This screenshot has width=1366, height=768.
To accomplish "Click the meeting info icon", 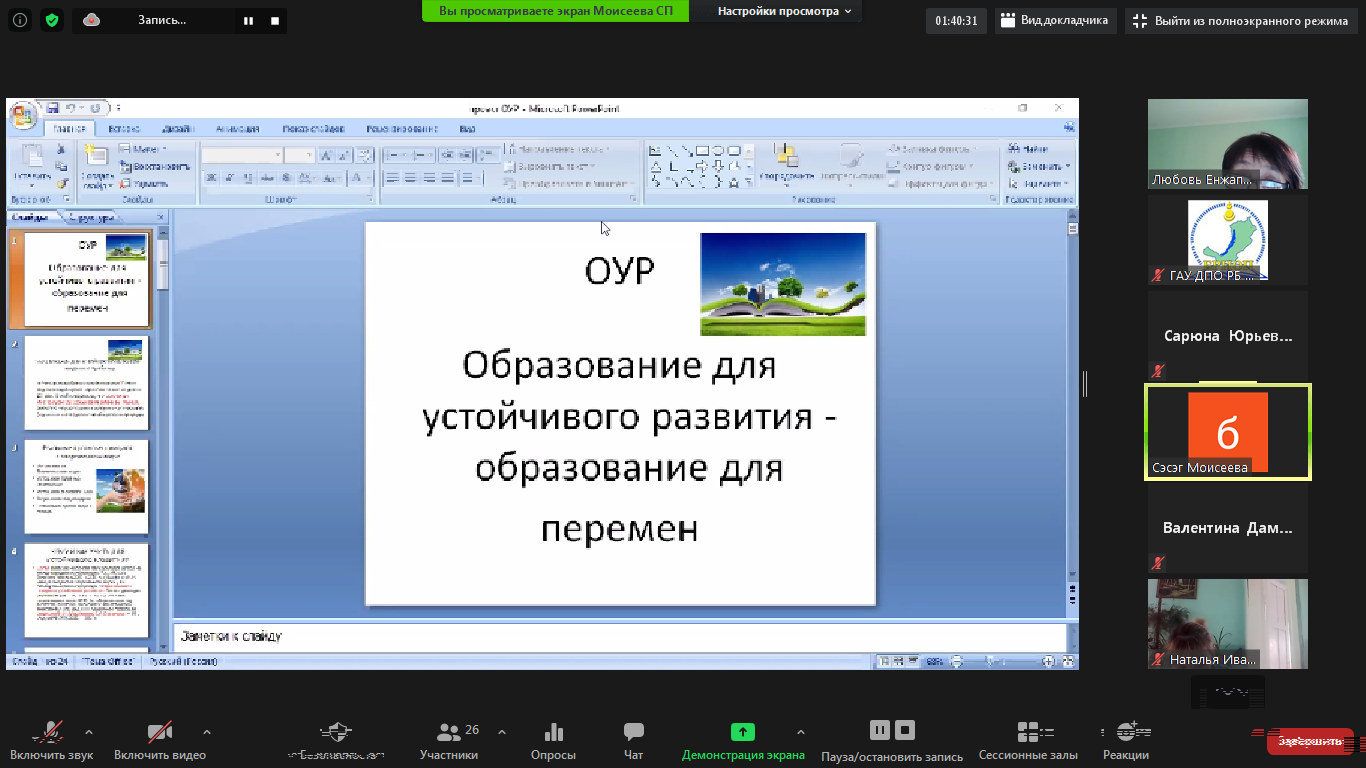I will click(20, 20).
